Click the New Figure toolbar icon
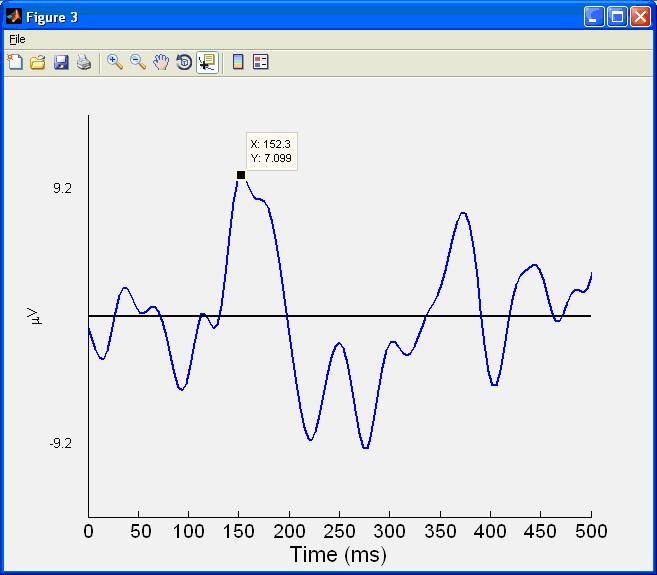 pyautogui.click(x=14, y=62)
